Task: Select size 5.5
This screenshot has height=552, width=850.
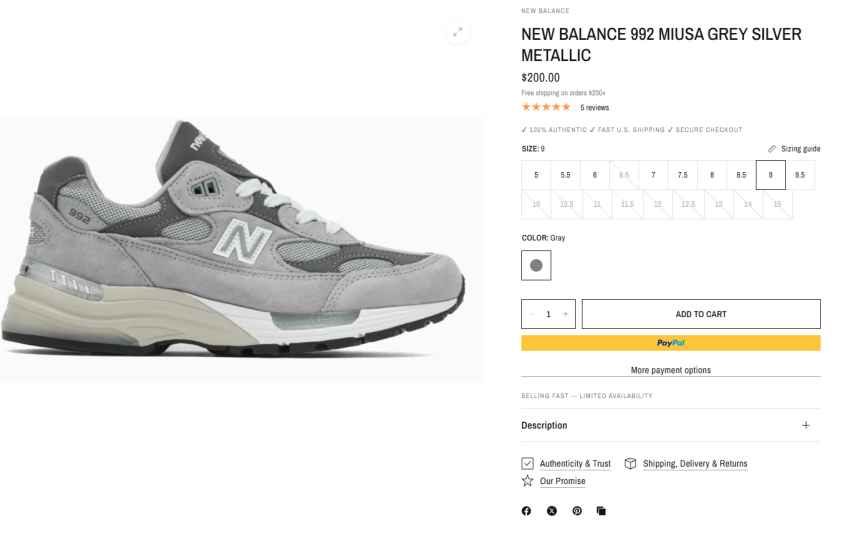Action: (x=565, y=175)
